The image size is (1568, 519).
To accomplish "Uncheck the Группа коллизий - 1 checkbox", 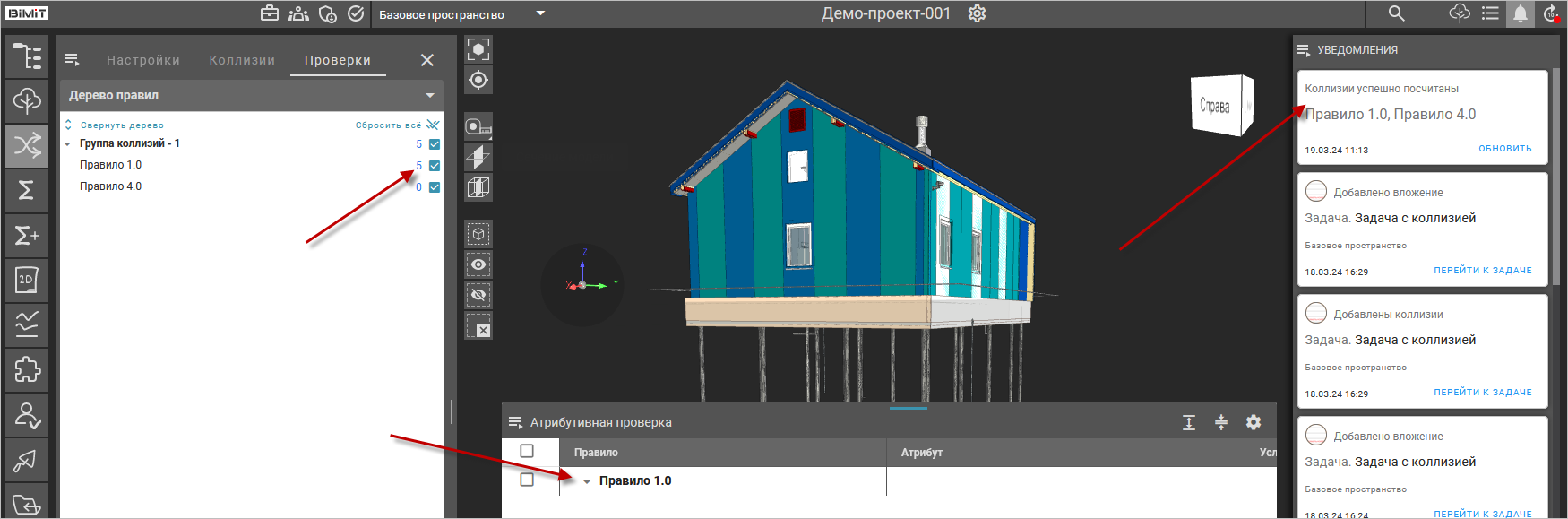I will click(x=435, y=144).
